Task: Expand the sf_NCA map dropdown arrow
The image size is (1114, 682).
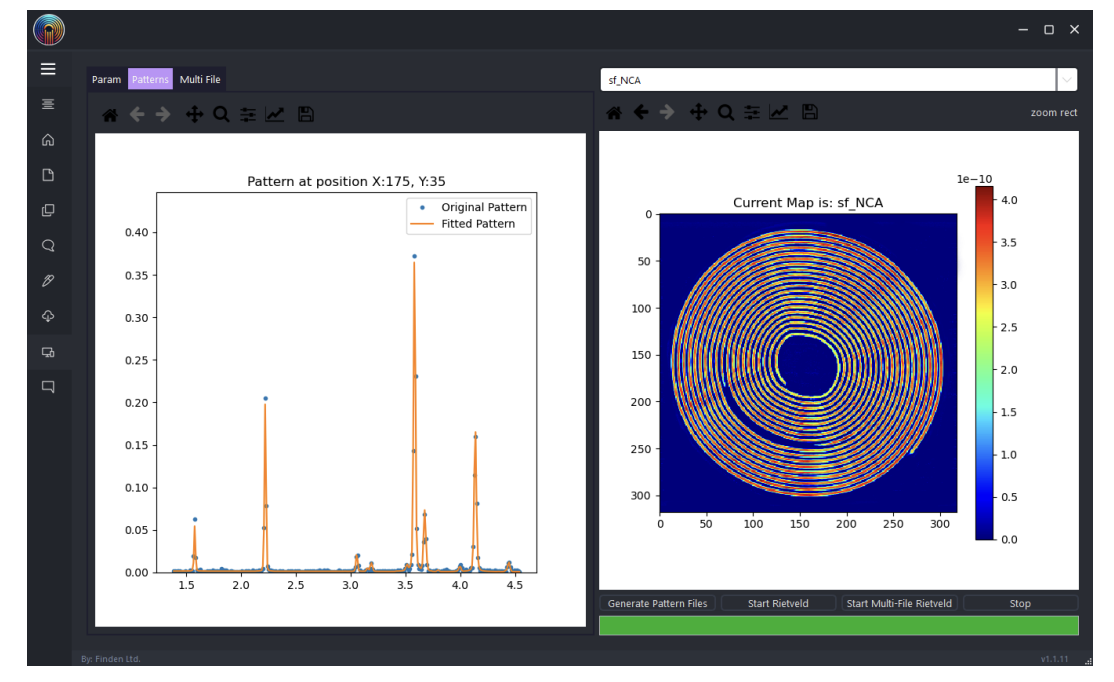Action: [1067, 80]
